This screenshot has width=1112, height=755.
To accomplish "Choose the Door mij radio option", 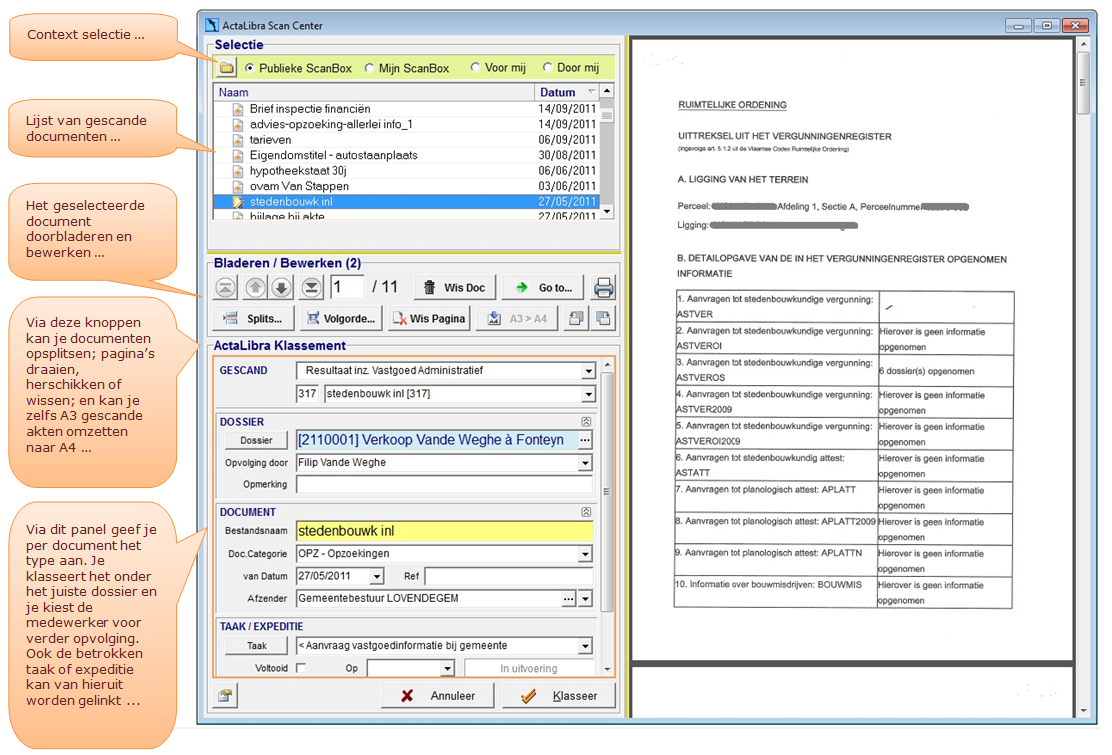I will point(547,67).
